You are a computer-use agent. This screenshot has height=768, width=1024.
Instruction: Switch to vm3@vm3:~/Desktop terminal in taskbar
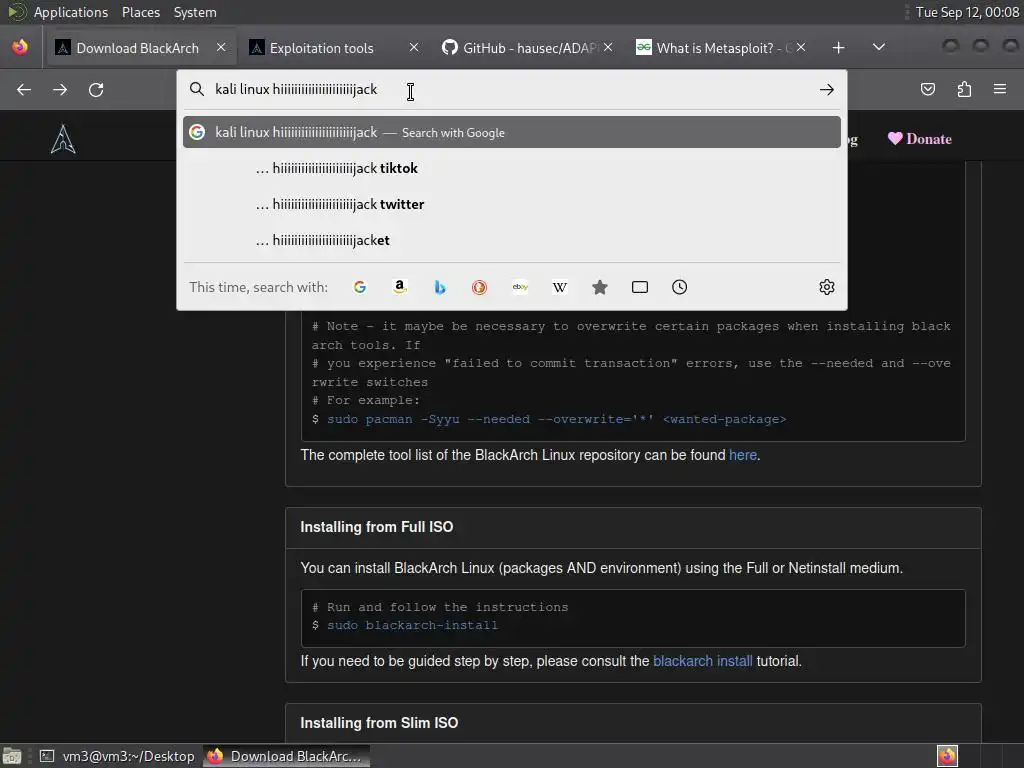[118, 756]
